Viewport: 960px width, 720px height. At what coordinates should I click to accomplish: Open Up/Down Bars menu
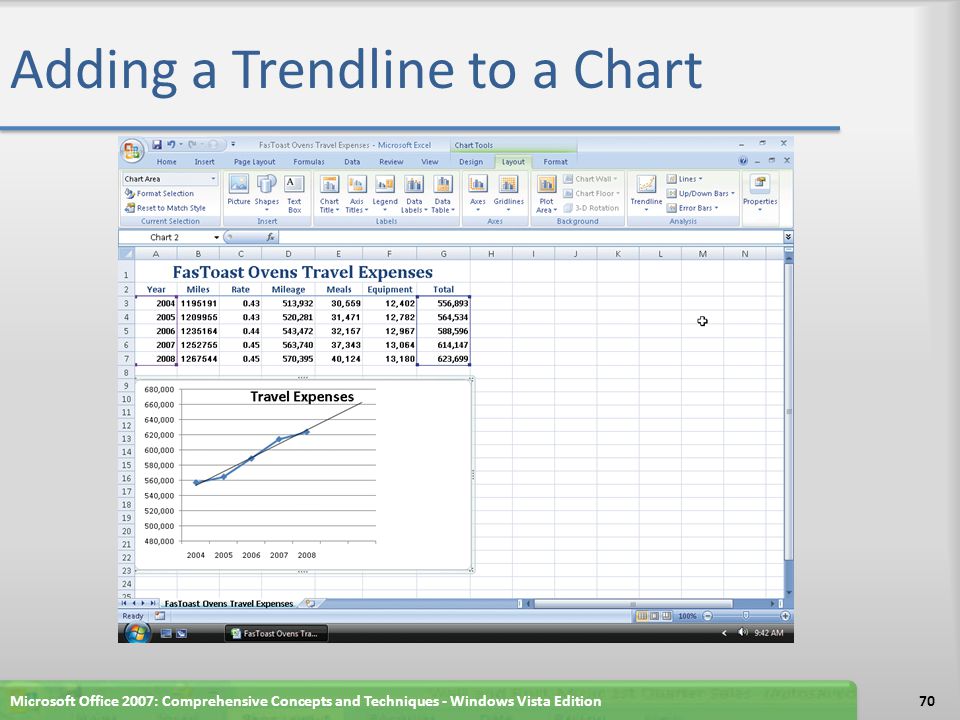(700, 193)
